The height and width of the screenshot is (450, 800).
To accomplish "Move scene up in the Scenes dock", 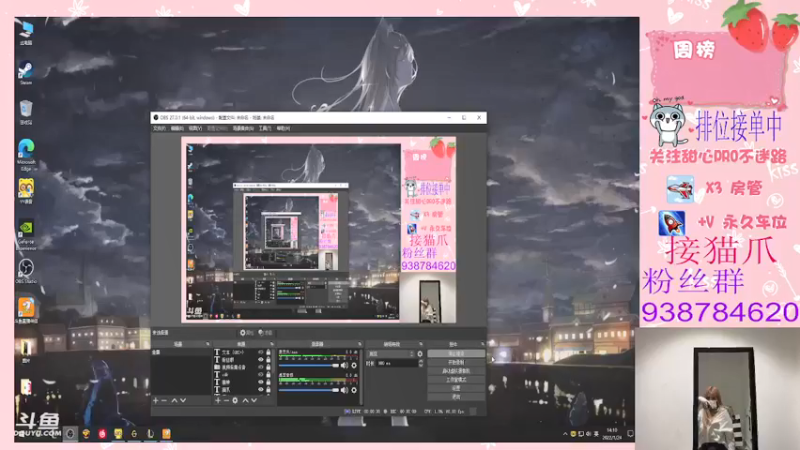I will 174,401.
